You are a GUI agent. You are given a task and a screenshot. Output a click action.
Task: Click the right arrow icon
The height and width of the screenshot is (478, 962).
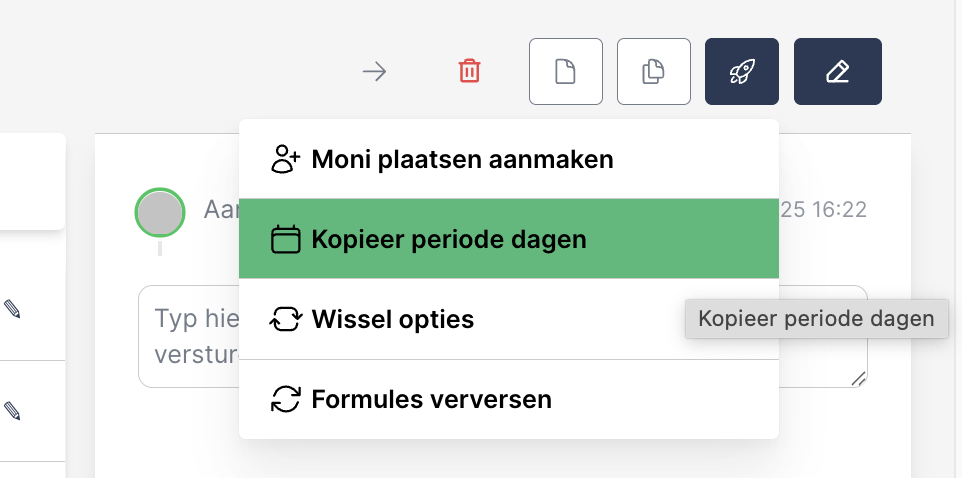click(374, 72)
